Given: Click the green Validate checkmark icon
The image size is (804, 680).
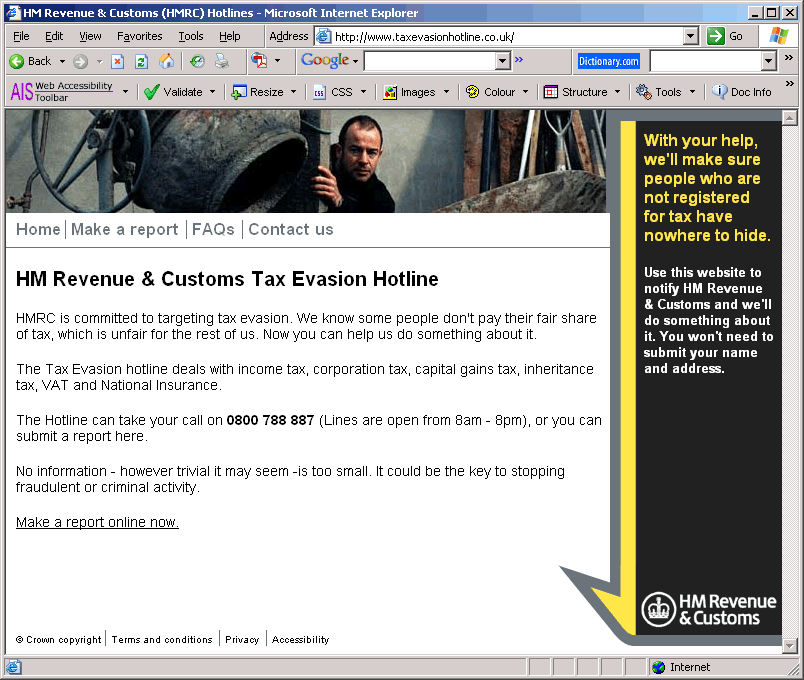Looking at the screenshot, I should pos(152,92).
